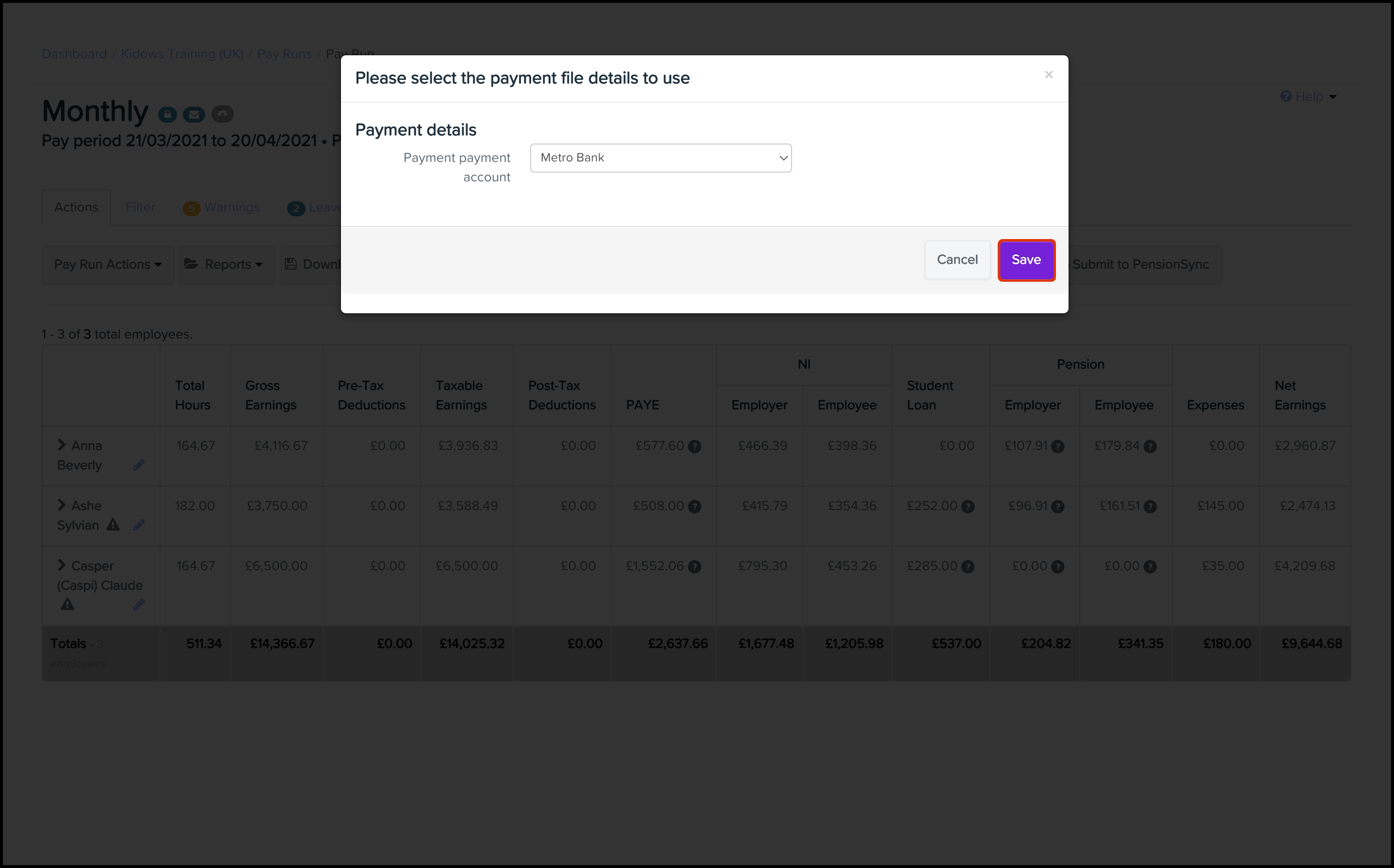Open the Reports dropdown menu

(x=227, y=265)
